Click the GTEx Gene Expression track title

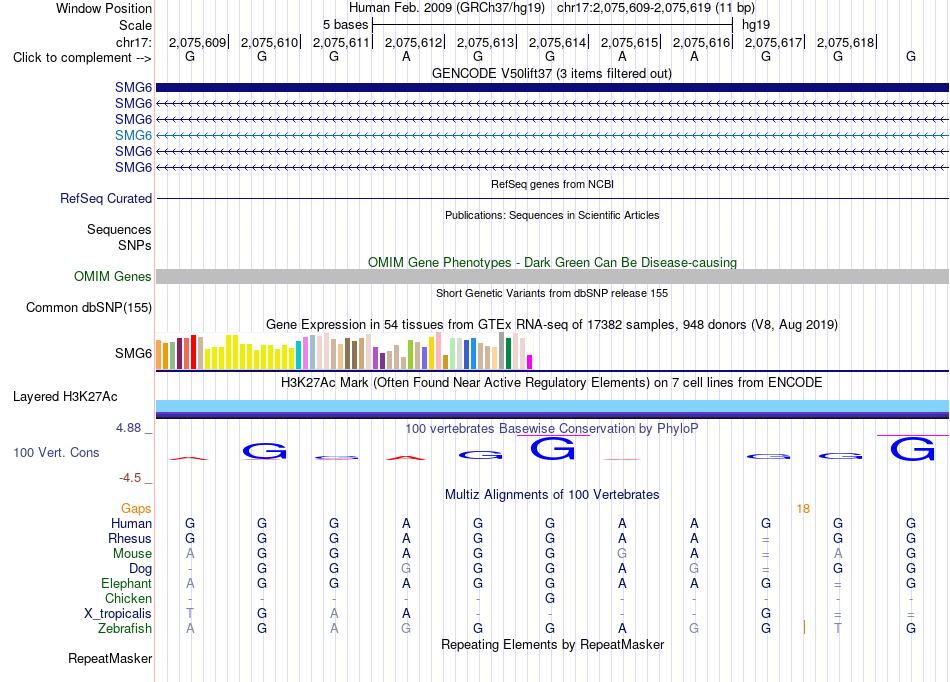point(552,325)
